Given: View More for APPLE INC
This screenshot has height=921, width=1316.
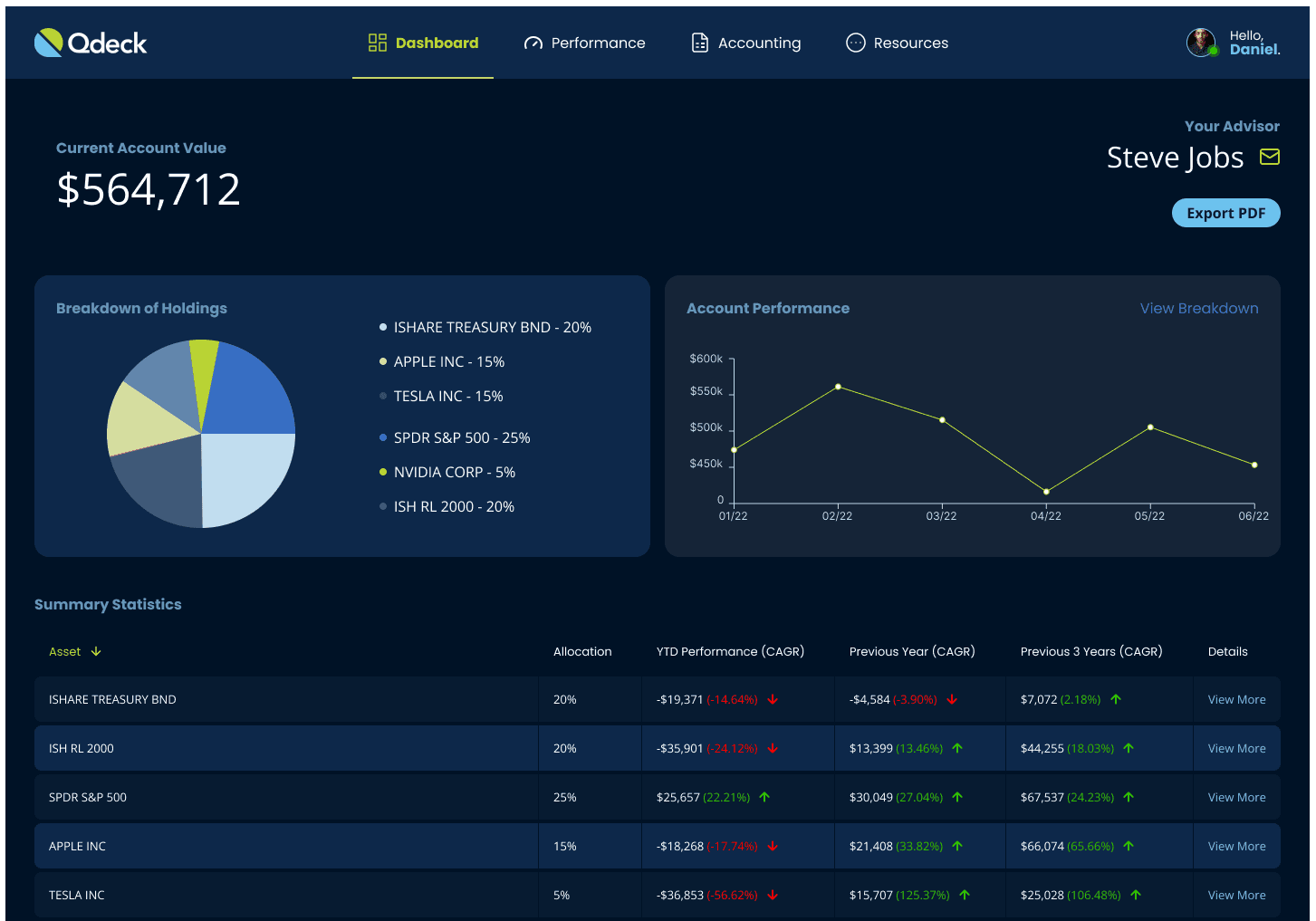Looking at the screenshot, I should point(1236,846).
